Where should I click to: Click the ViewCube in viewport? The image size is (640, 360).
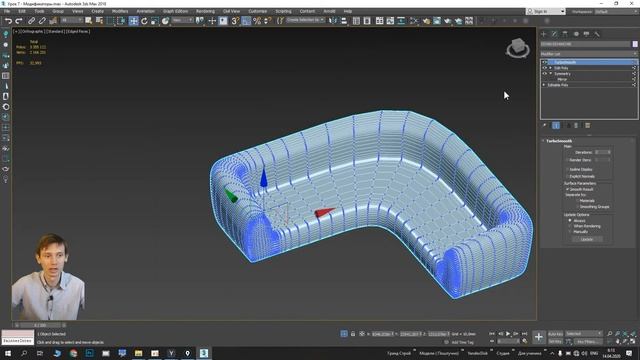518,48
